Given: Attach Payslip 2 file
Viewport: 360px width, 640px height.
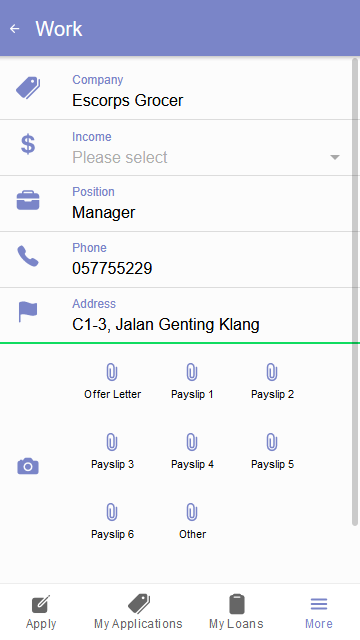Looking at the screenshot, I should (272, 381).
